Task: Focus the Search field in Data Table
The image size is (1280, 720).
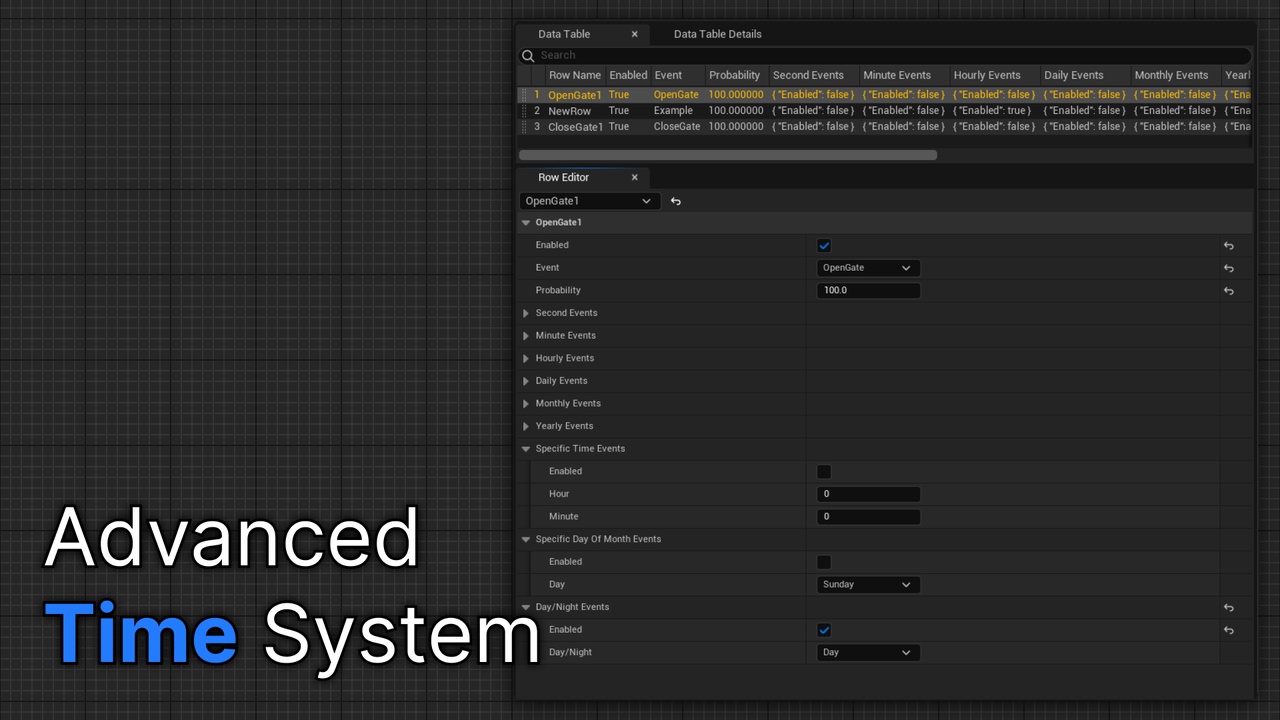Action: pyautogui.click(x=885, y=56)
